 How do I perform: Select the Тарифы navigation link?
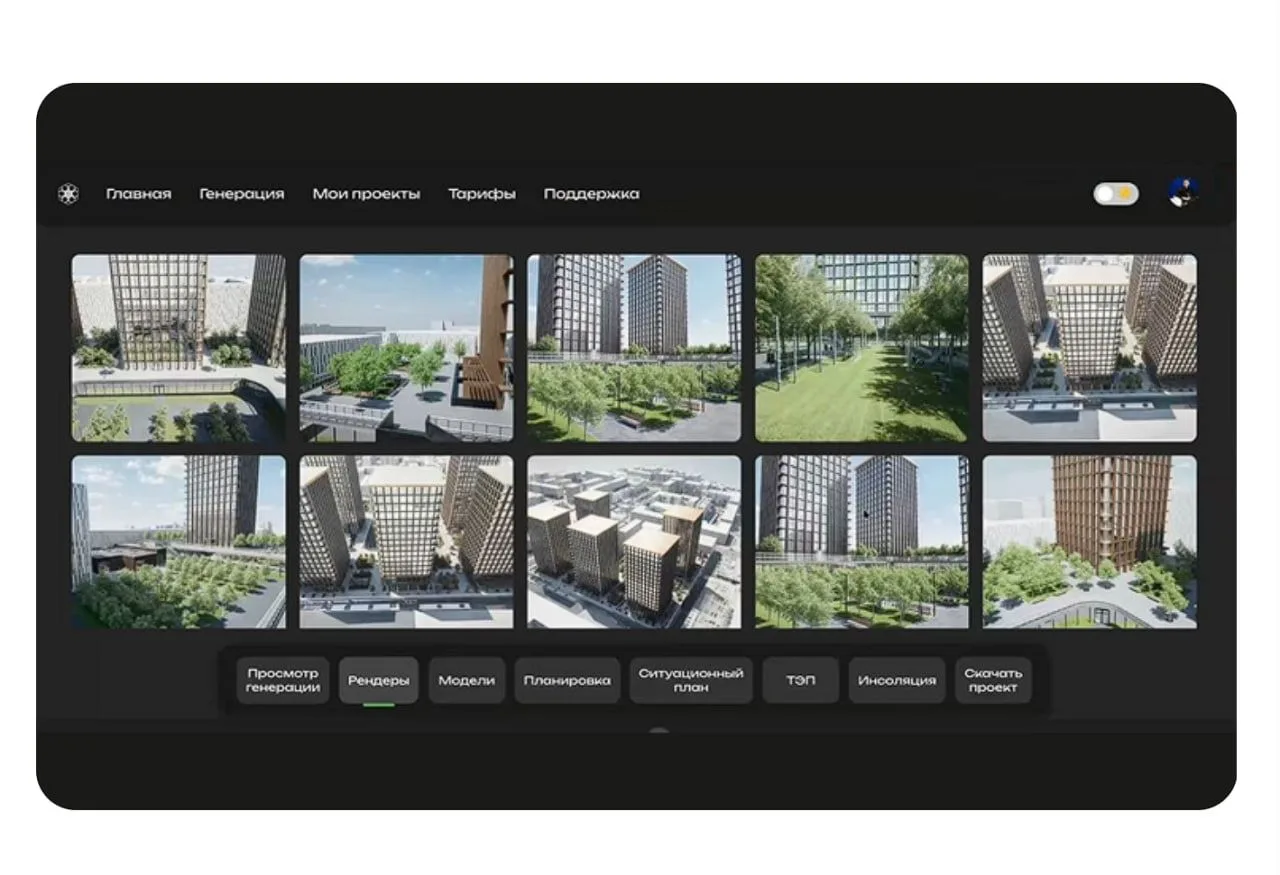point(481,194)
